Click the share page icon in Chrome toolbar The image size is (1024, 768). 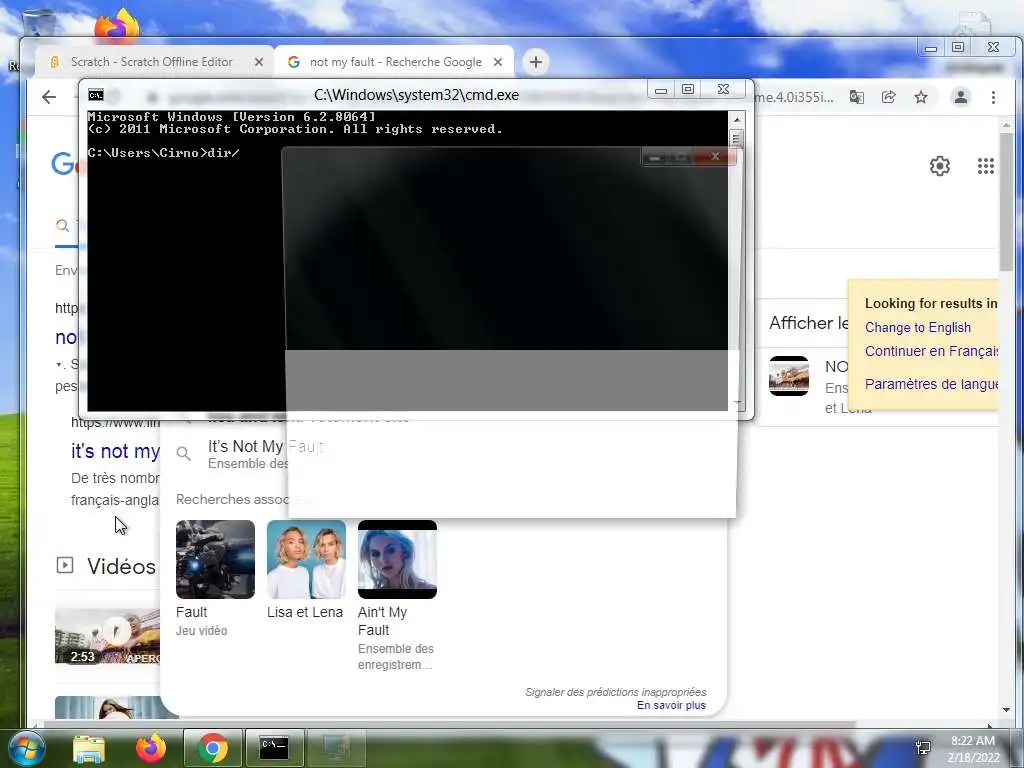888,97
